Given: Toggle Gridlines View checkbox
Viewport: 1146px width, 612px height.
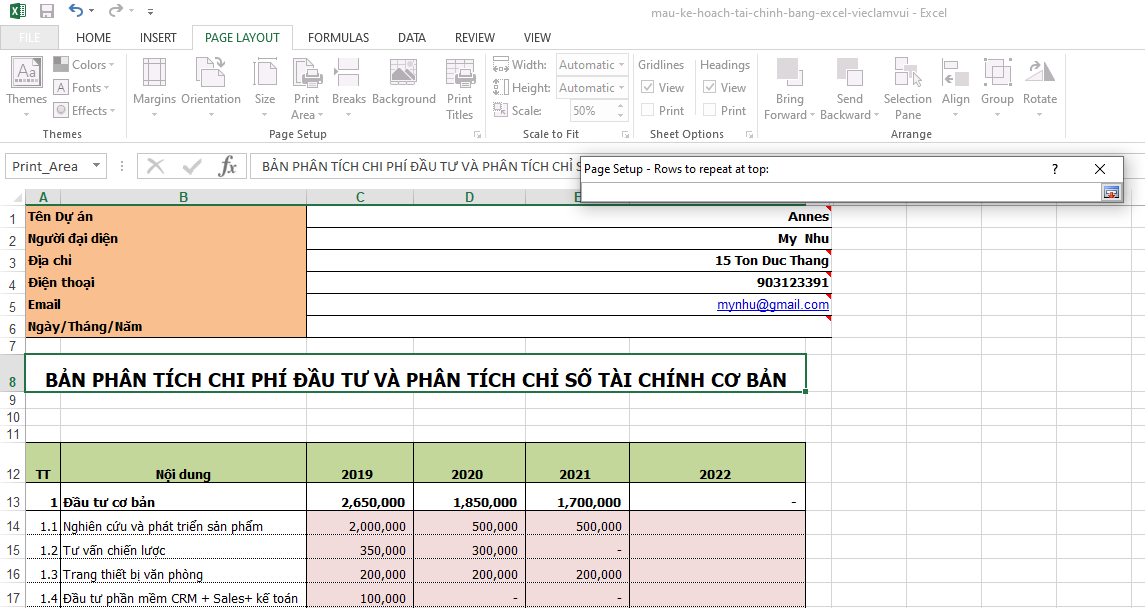Looking at the screenshot, I should point(648,87).
